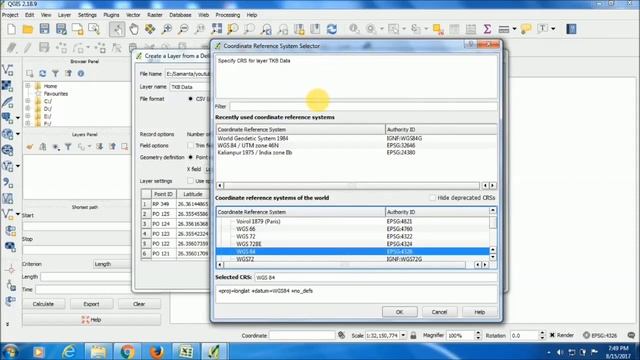Open the Text Annotation dropdown arrow

click(553, 29)
